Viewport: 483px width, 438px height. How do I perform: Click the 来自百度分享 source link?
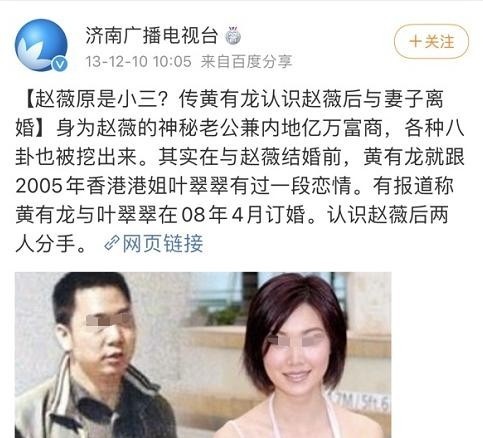pos(246,62)
